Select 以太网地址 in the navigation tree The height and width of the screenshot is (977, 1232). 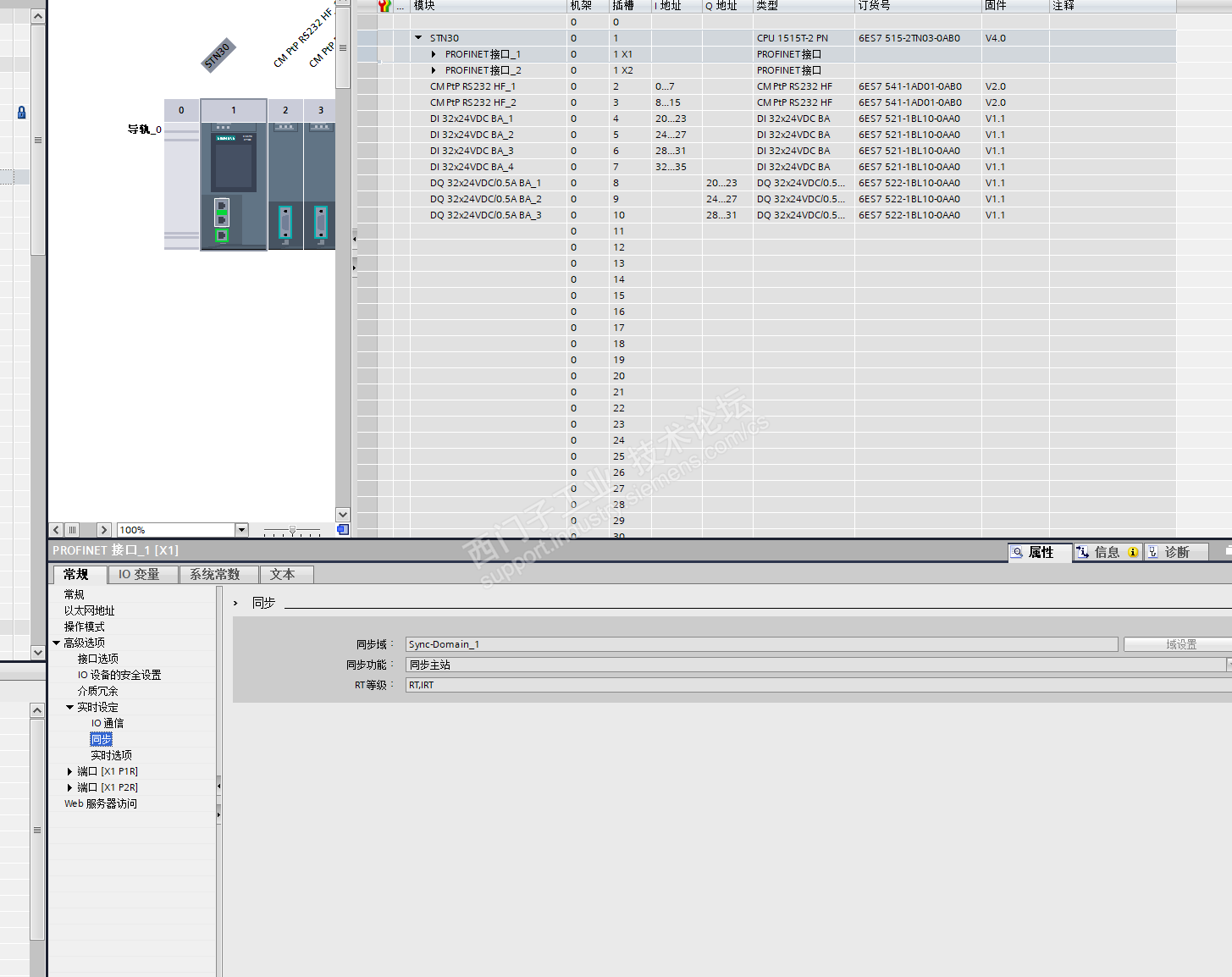pyautogui.click(x=90, y=610)
